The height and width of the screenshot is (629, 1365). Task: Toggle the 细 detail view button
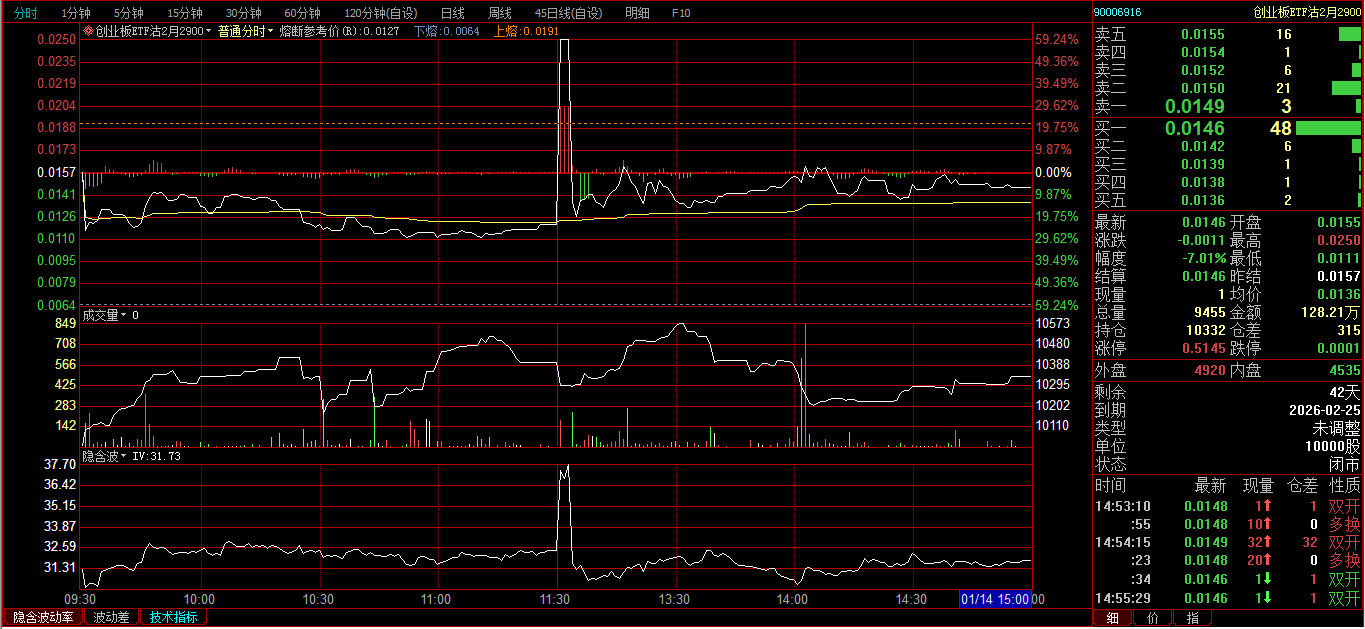pos(1113,619)
